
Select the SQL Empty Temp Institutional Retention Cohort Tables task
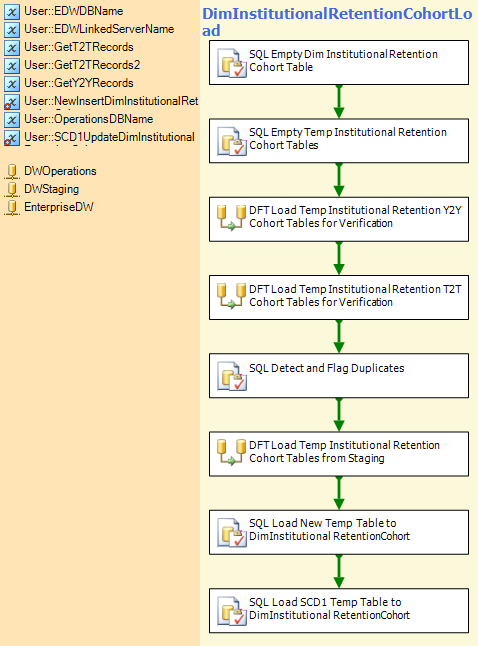pos(339,141)
